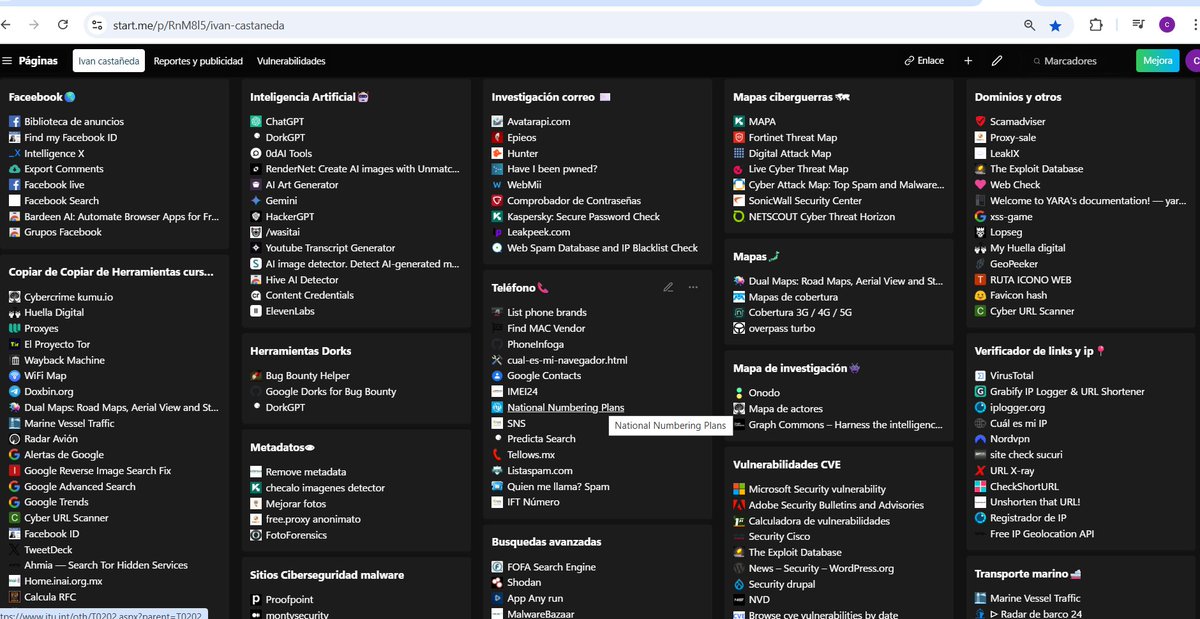The height and width of the screenshot is (619, 1200).
Task: Open Find my Facebook ID bookmark
Action: (x=70, y=138)
